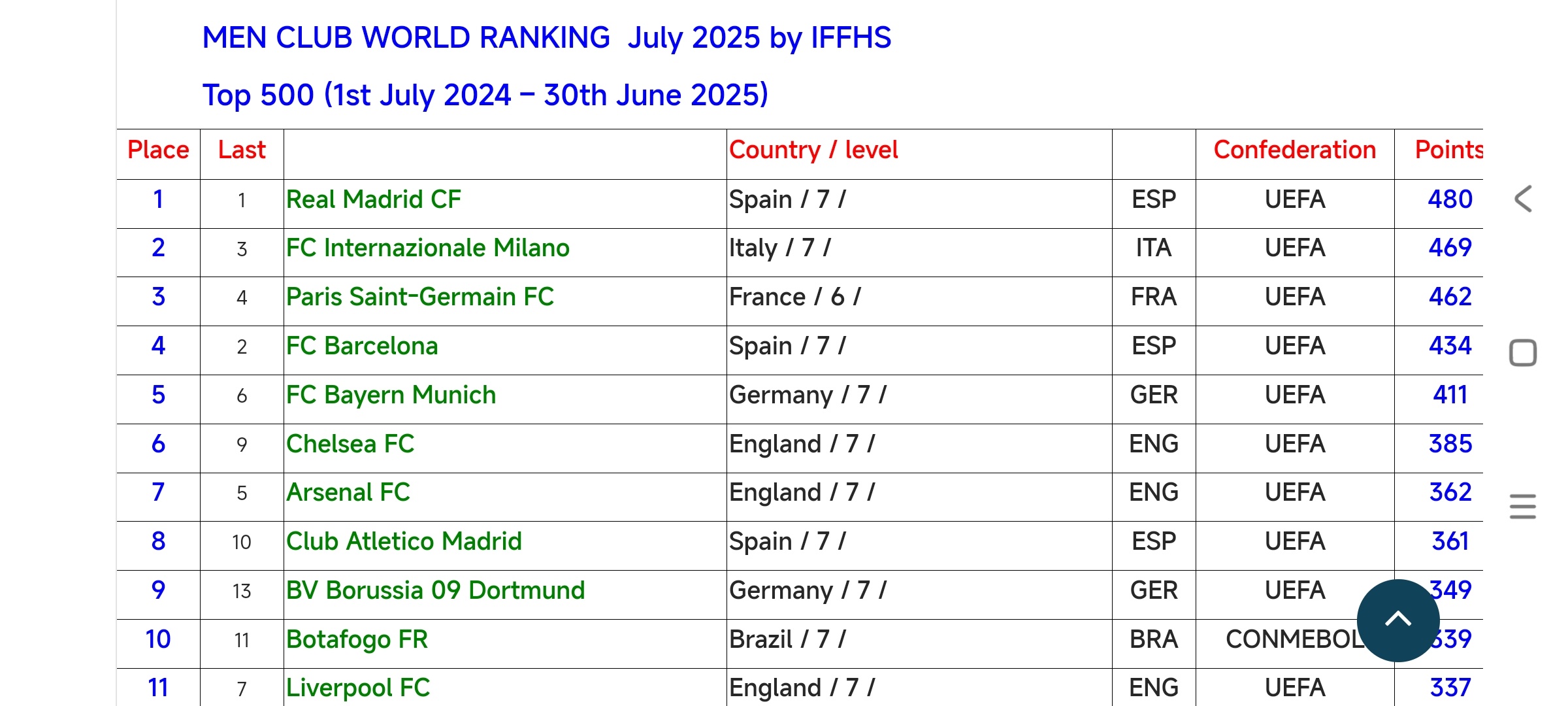Select Paris Saint-Germain FC row name
The image size is (1568, 706).
click(x=420, y=297)
